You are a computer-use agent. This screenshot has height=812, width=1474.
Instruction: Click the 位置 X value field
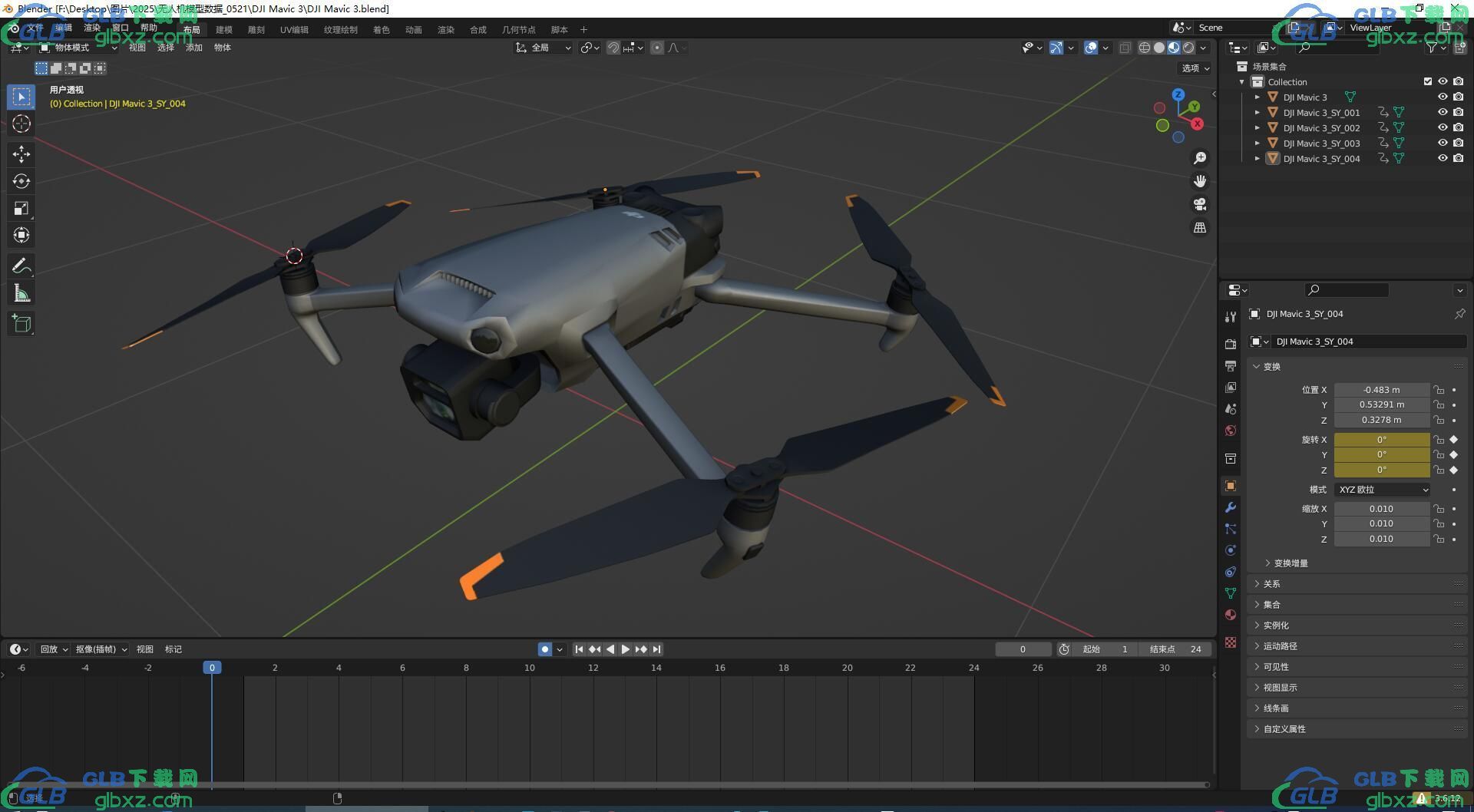[1382, 390]
